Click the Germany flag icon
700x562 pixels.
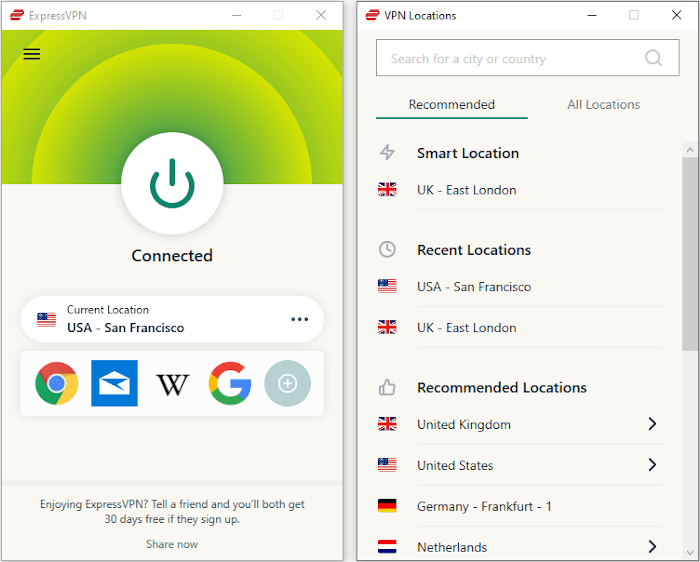(x=387, y=506)
